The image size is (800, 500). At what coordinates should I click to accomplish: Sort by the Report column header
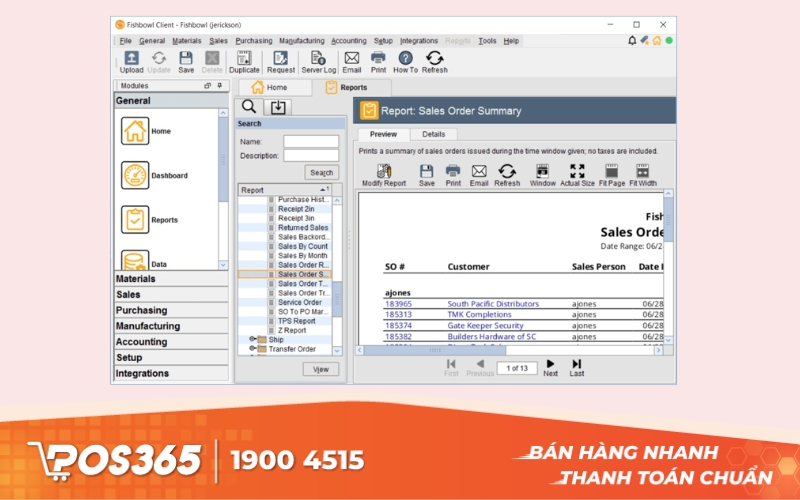pos(285,190)
